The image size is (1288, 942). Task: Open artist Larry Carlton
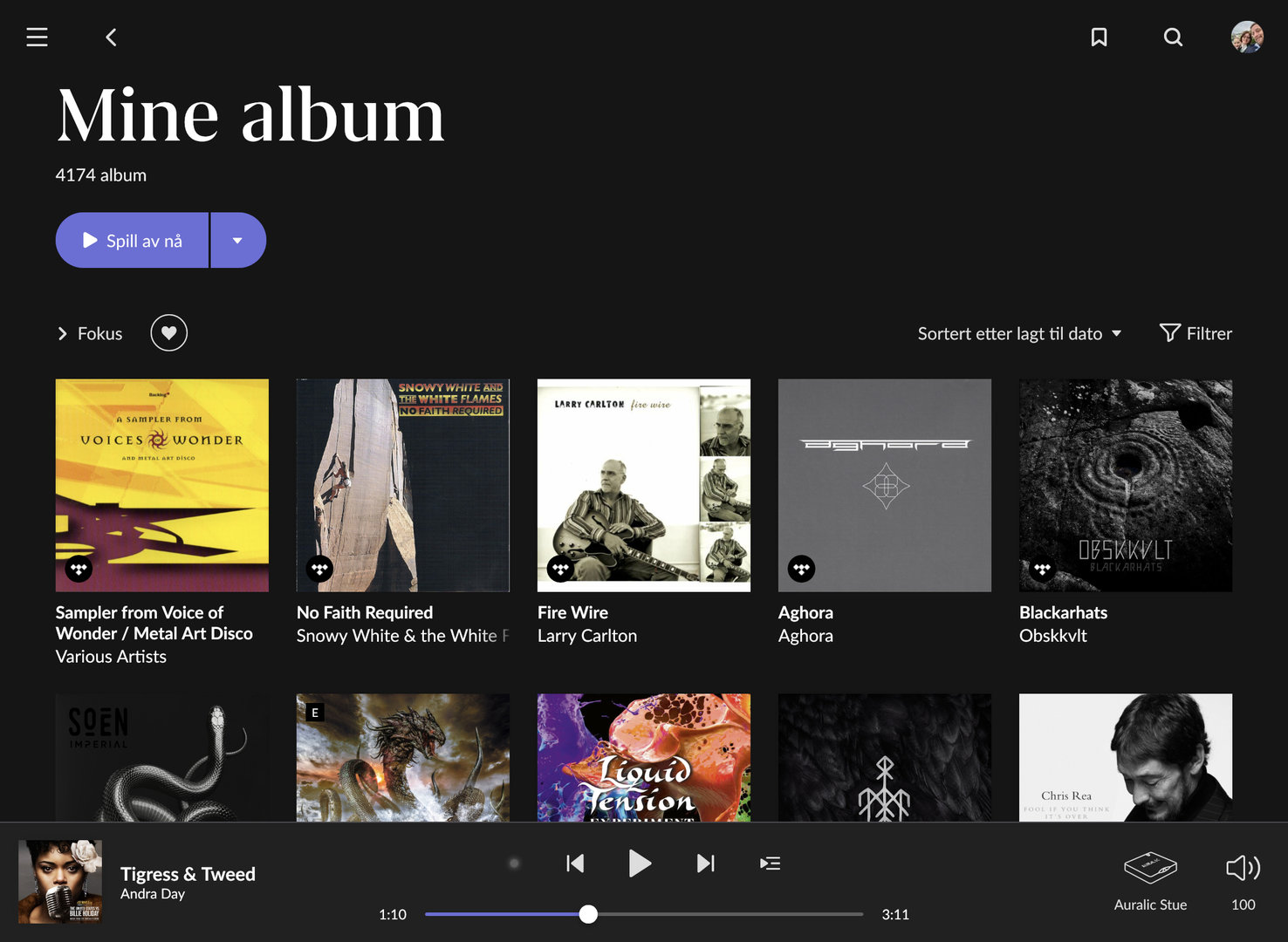tap(587, 636)
